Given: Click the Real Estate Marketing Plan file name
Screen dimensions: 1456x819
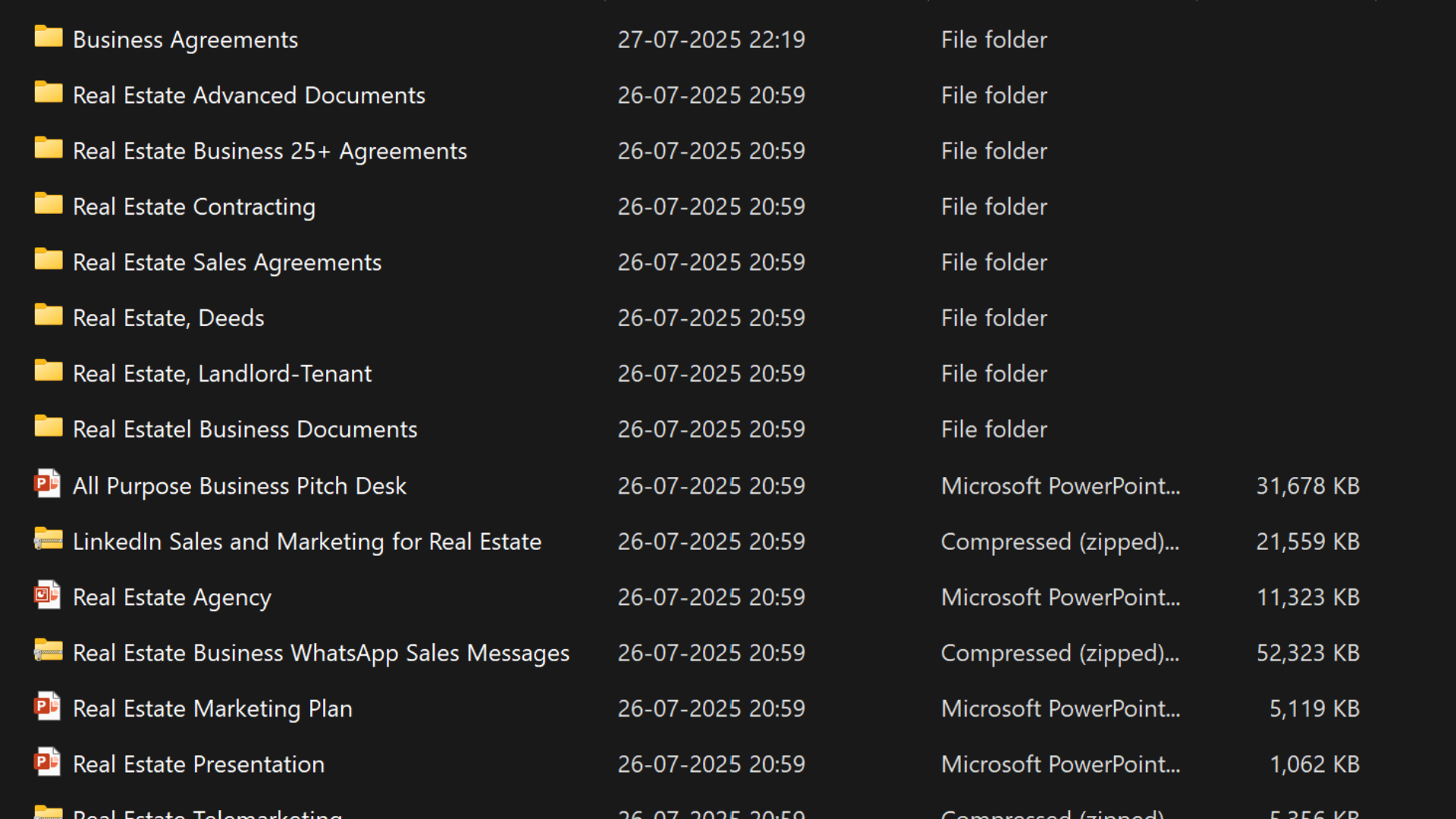Looking at the screenshot, I should (x=212, y=708).
